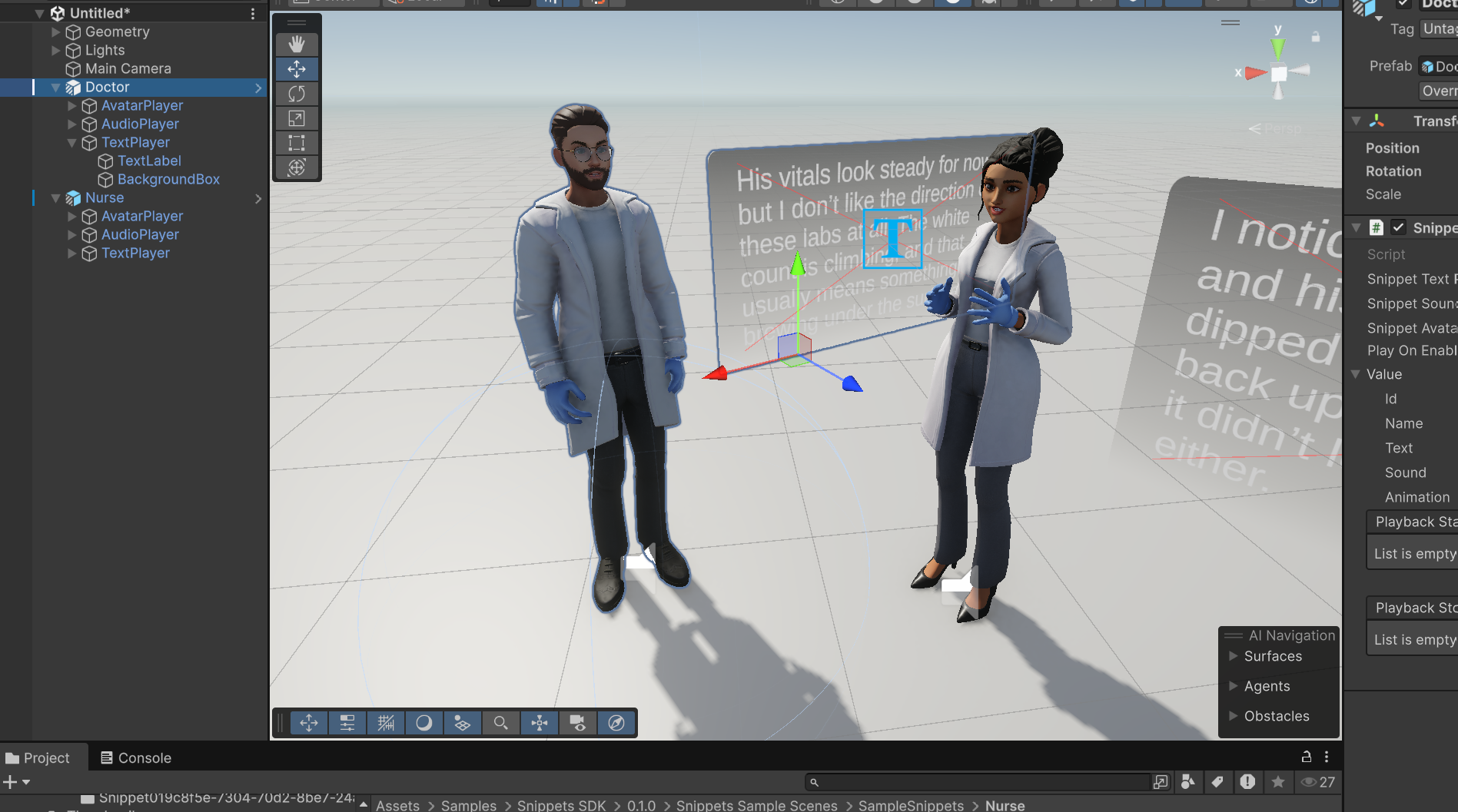Navigate to SampleSnippets breadcrumb
The height and width of the screenshot is (812, 1458).
click(911, 805)
